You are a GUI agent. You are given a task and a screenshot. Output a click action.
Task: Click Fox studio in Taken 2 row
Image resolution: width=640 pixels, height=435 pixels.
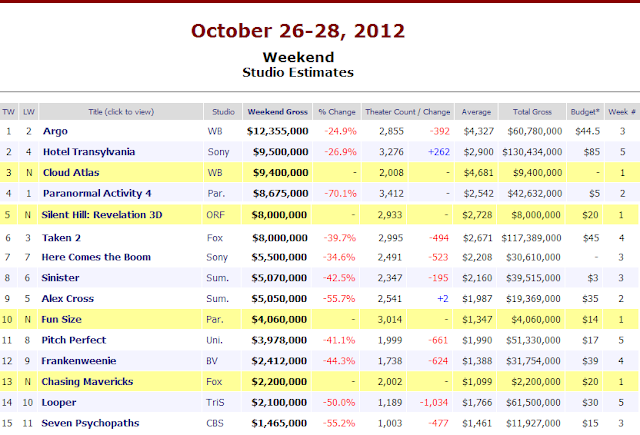215,237
